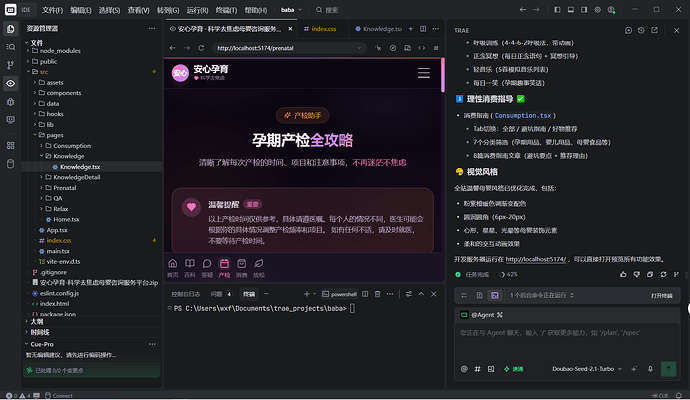Click the preview page vertical scrollbar

click(443, 75)
